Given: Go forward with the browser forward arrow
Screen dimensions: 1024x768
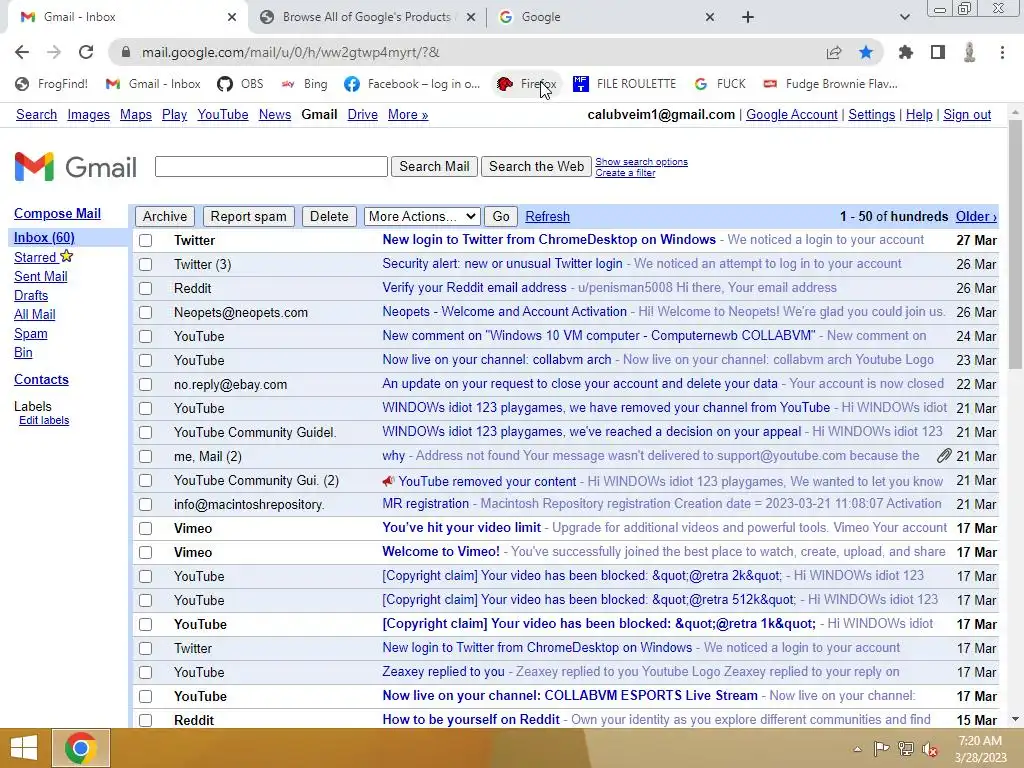Looking at the screenshot, I should pyautogui.click(x=54, y=52).
